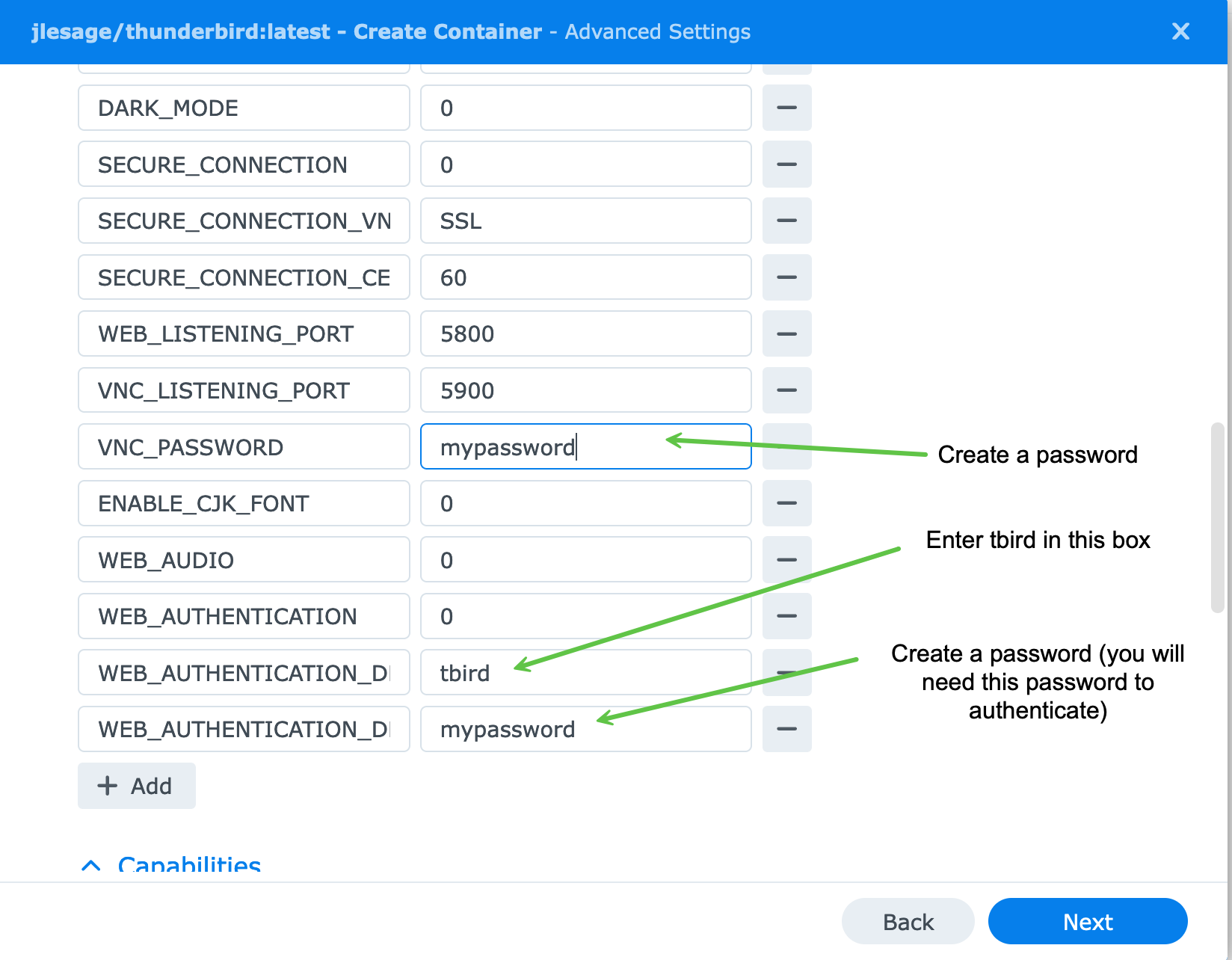Click the WEB_AUDIO value field
The image size is (1232, 960).
point(585,559)
